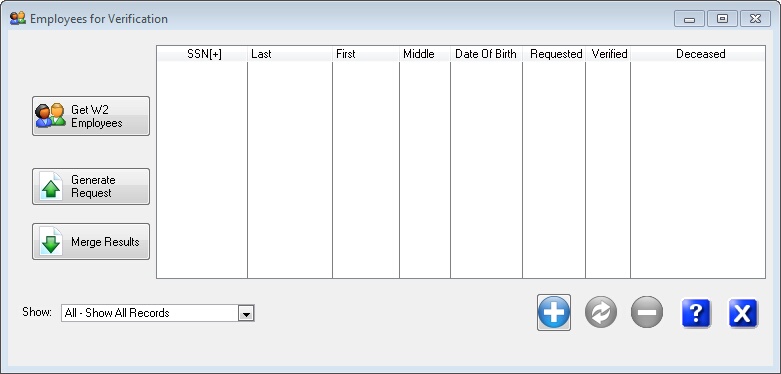Click the Employees for Verification title icon
The height and width of the screenshot is (374, 781).
[x=18, y=19]
